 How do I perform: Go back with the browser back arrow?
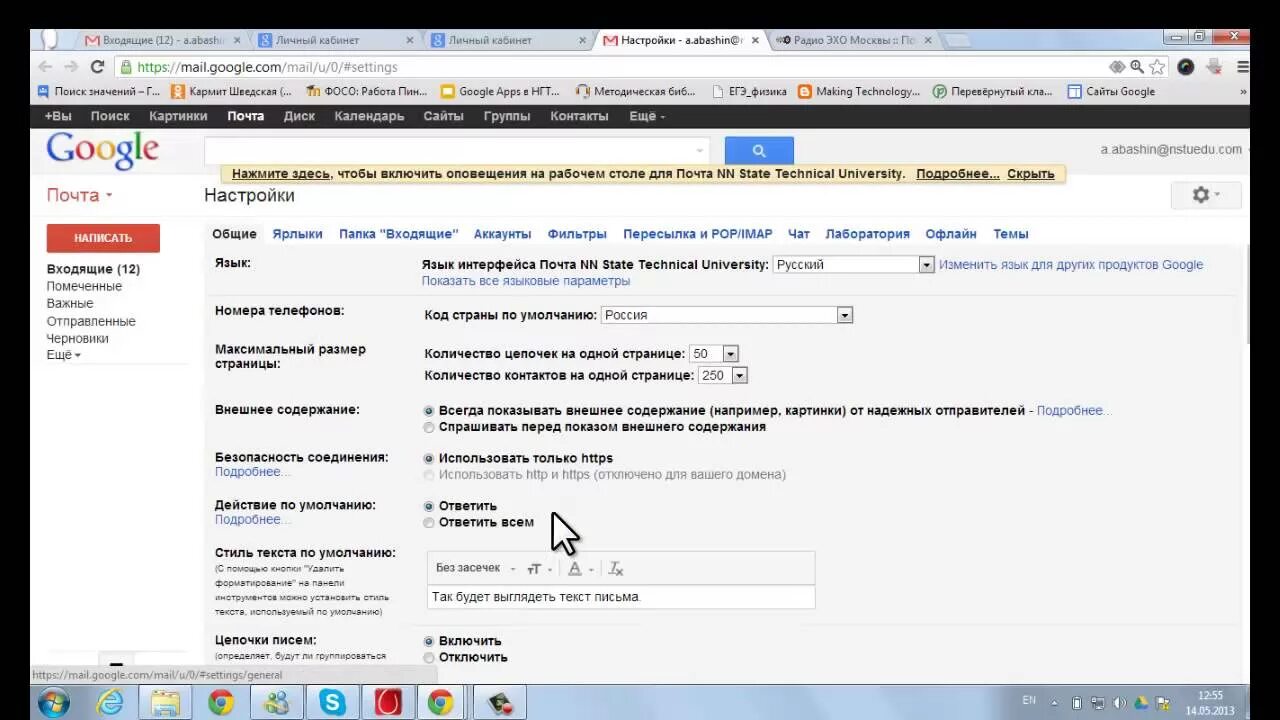[x=45, y=67]
